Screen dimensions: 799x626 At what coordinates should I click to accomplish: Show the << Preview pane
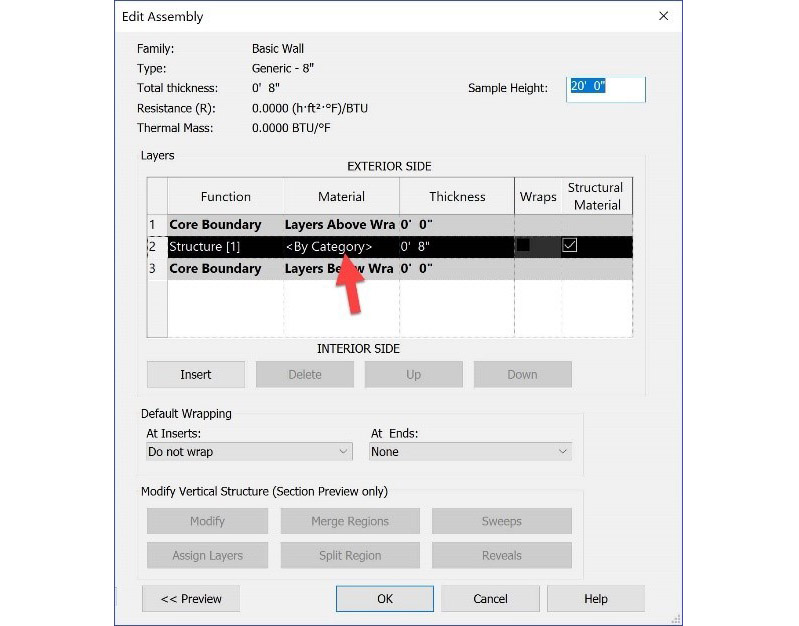pyautogui.click(x=191, y=599)
